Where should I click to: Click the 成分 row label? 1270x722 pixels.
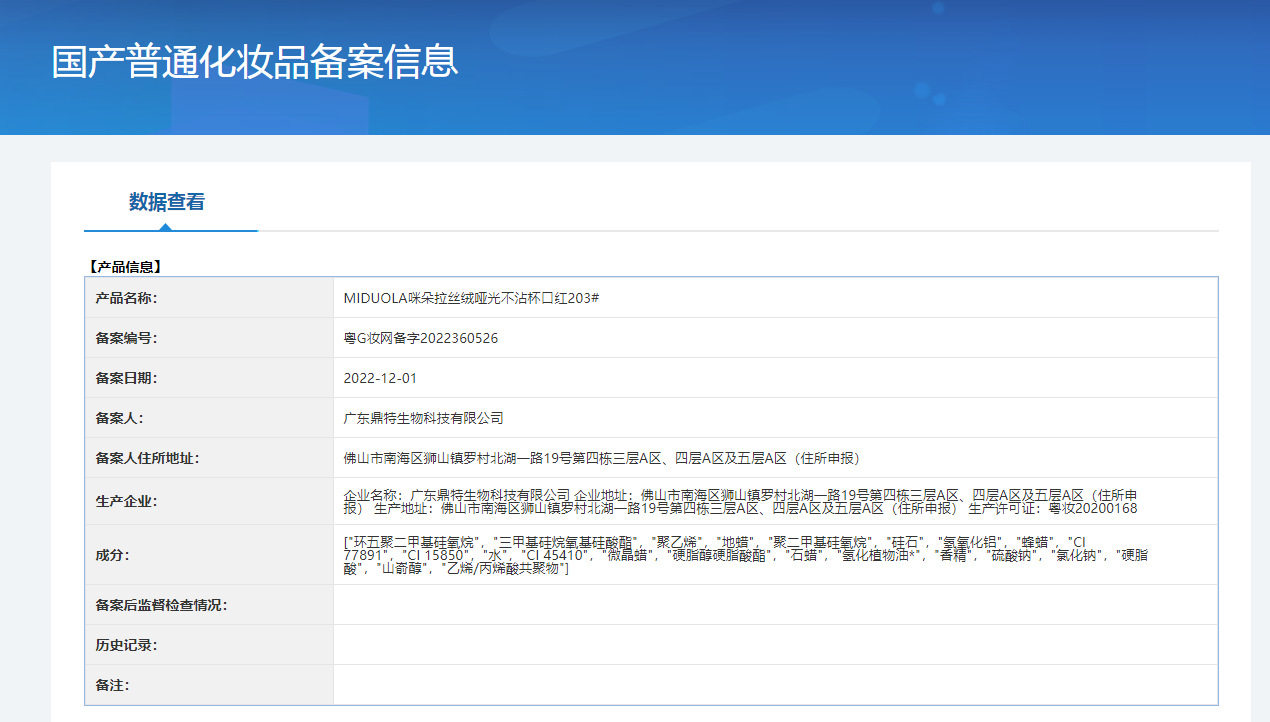point(112,555)
